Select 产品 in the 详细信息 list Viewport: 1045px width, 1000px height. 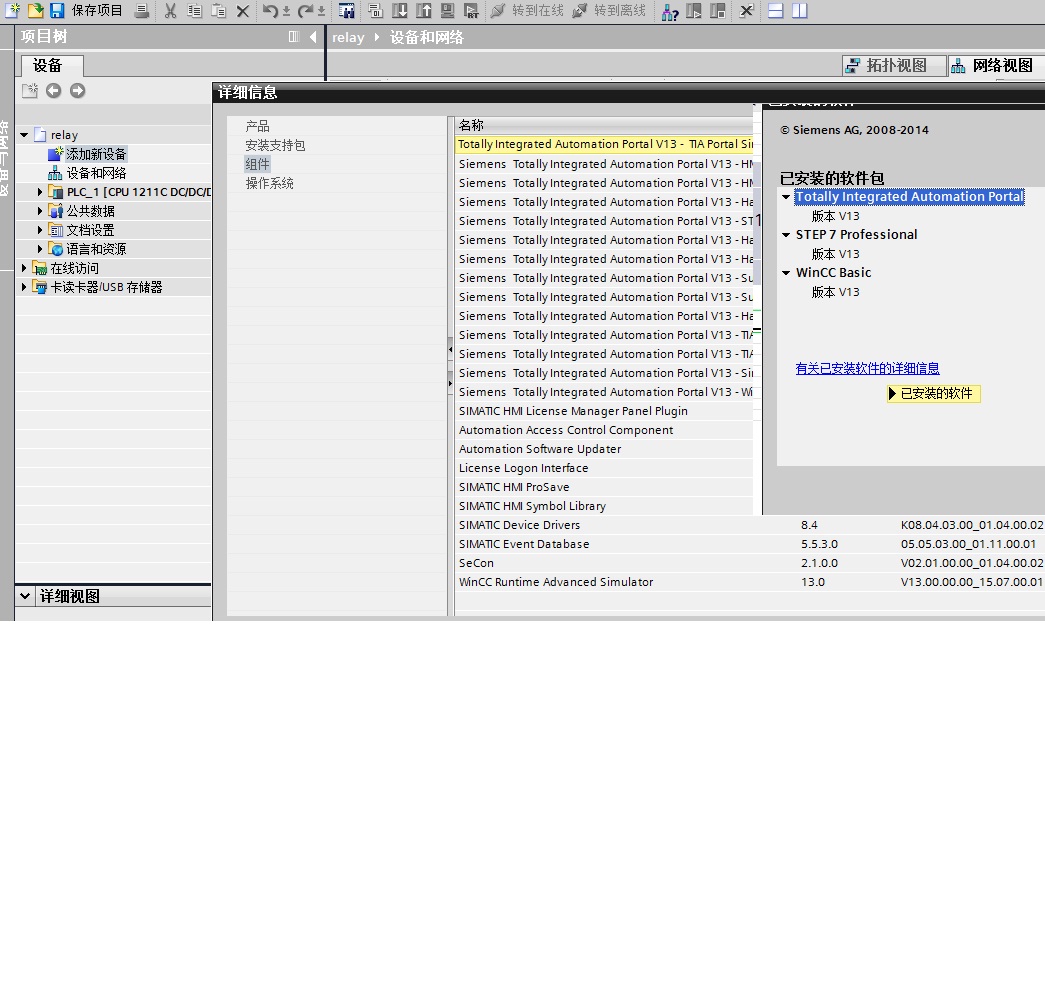coord(257,126)
